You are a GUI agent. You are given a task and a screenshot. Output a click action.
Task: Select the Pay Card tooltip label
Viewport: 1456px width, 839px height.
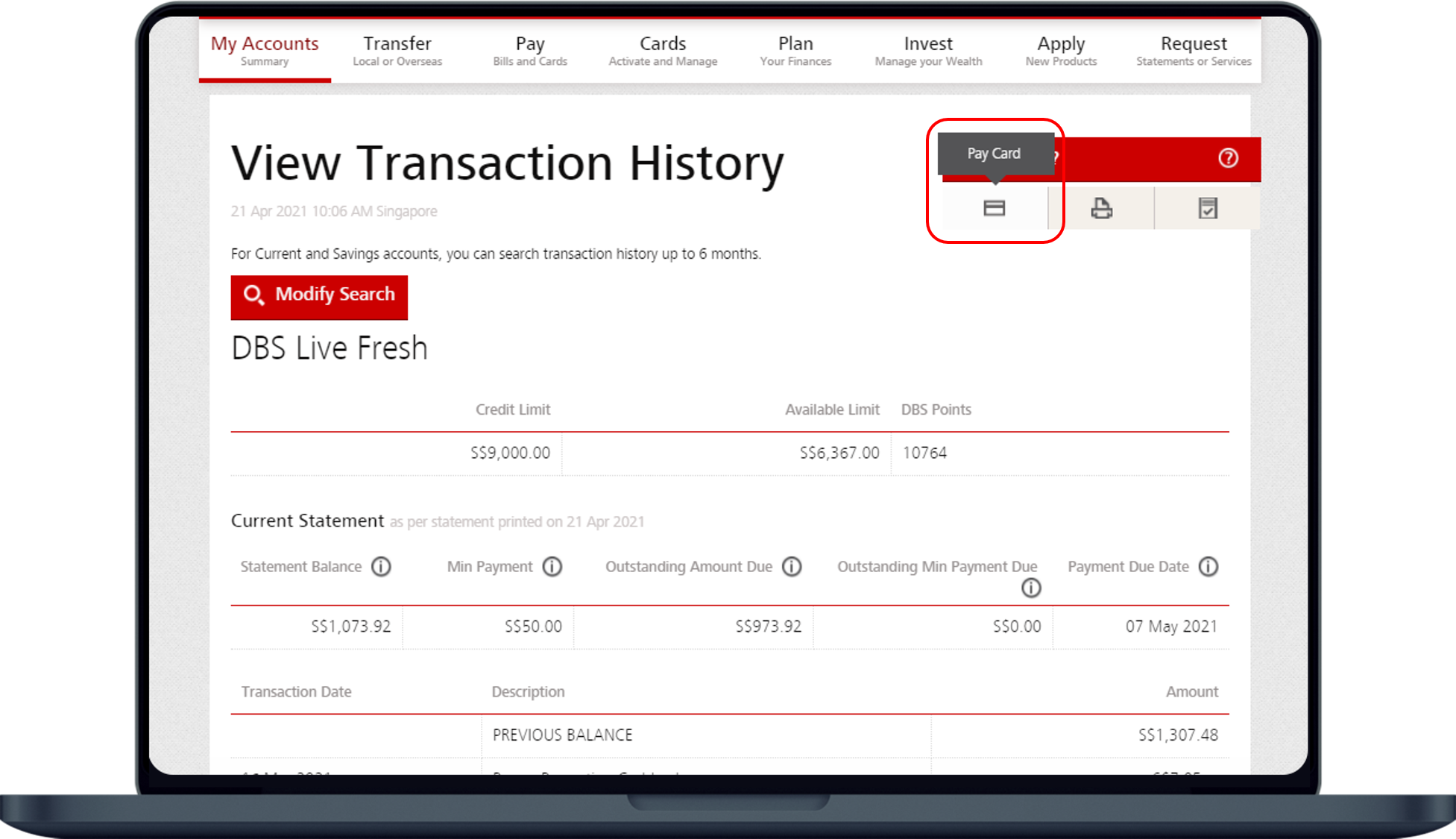coord(994,154)
